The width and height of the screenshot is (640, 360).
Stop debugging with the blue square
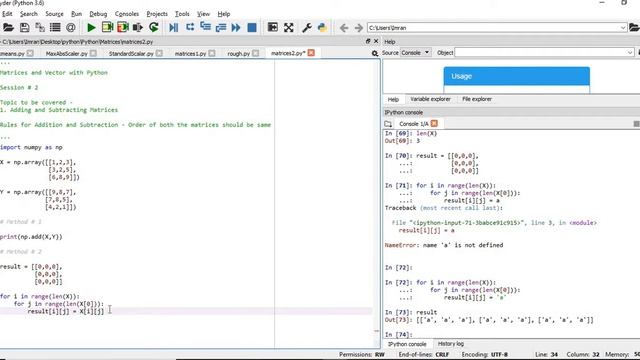(252, 27)
